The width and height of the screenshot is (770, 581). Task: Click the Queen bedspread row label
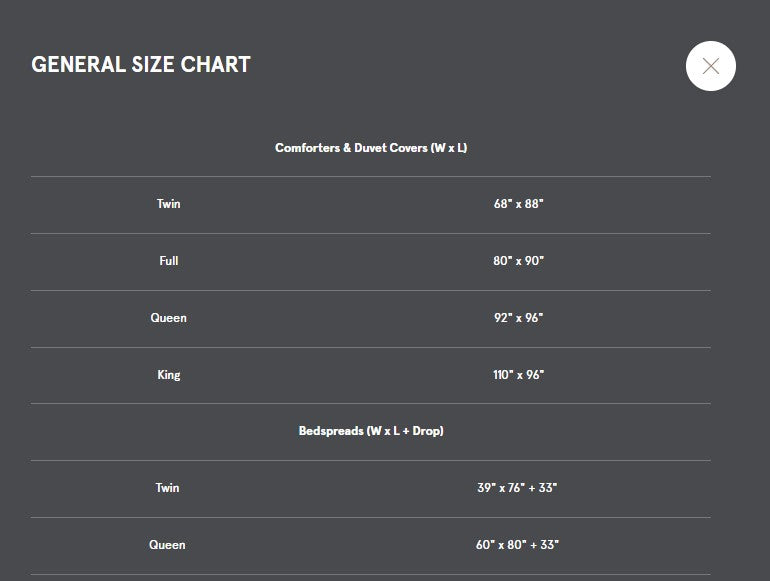[x=167, y=545]
